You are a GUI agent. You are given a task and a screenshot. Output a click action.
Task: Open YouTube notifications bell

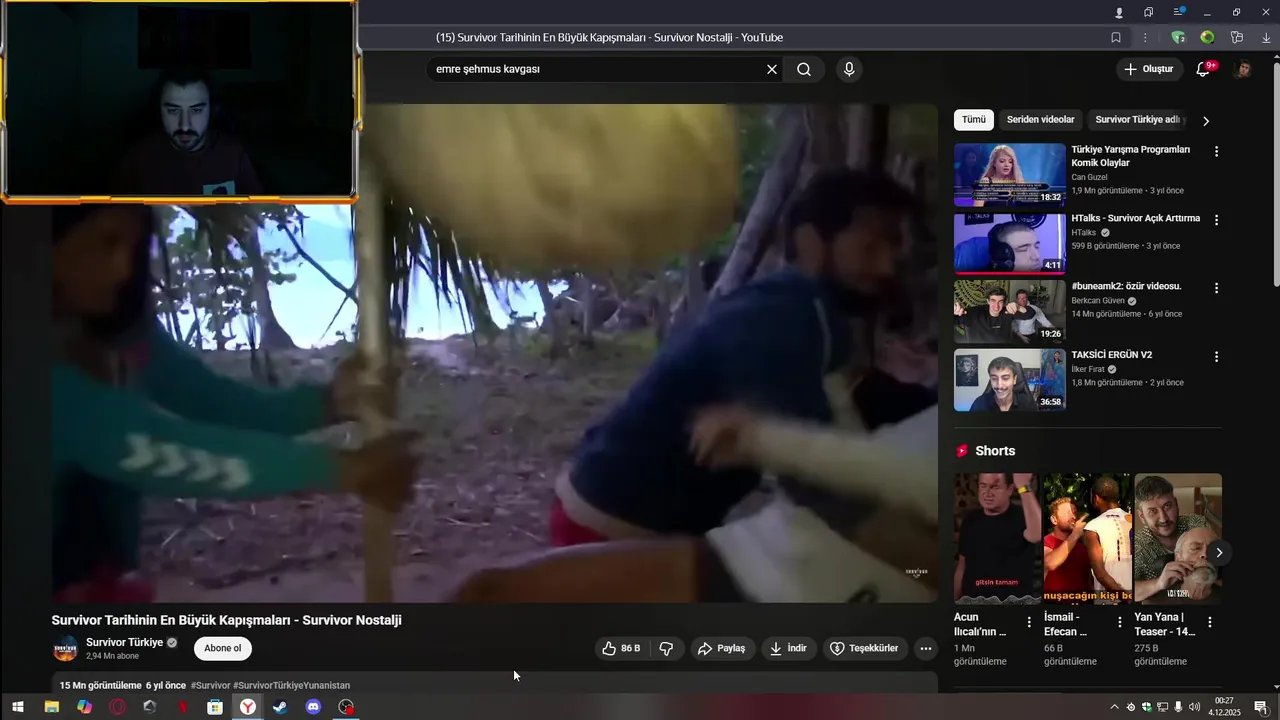(1203, 69)
